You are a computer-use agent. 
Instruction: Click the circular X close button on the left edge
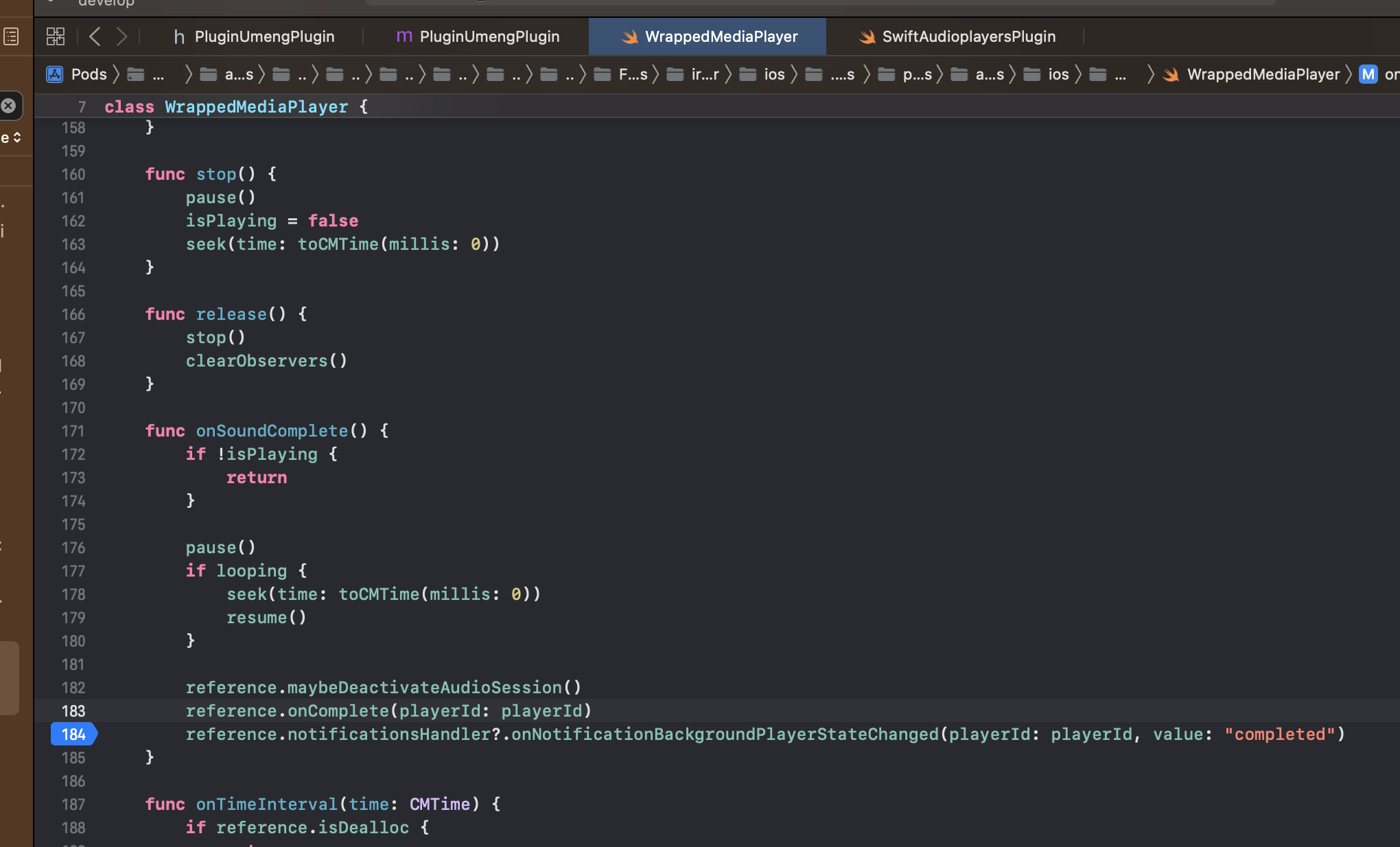[8, 105]
